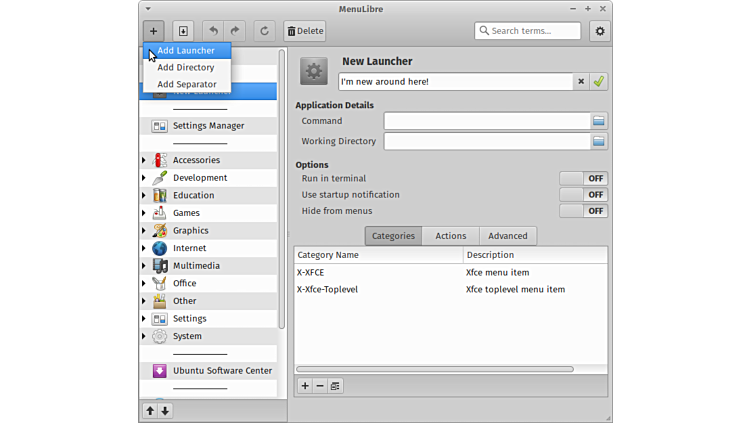Click the undo arrow icon
The height and width of the screenshot is (423, 752).
(213, 31)
